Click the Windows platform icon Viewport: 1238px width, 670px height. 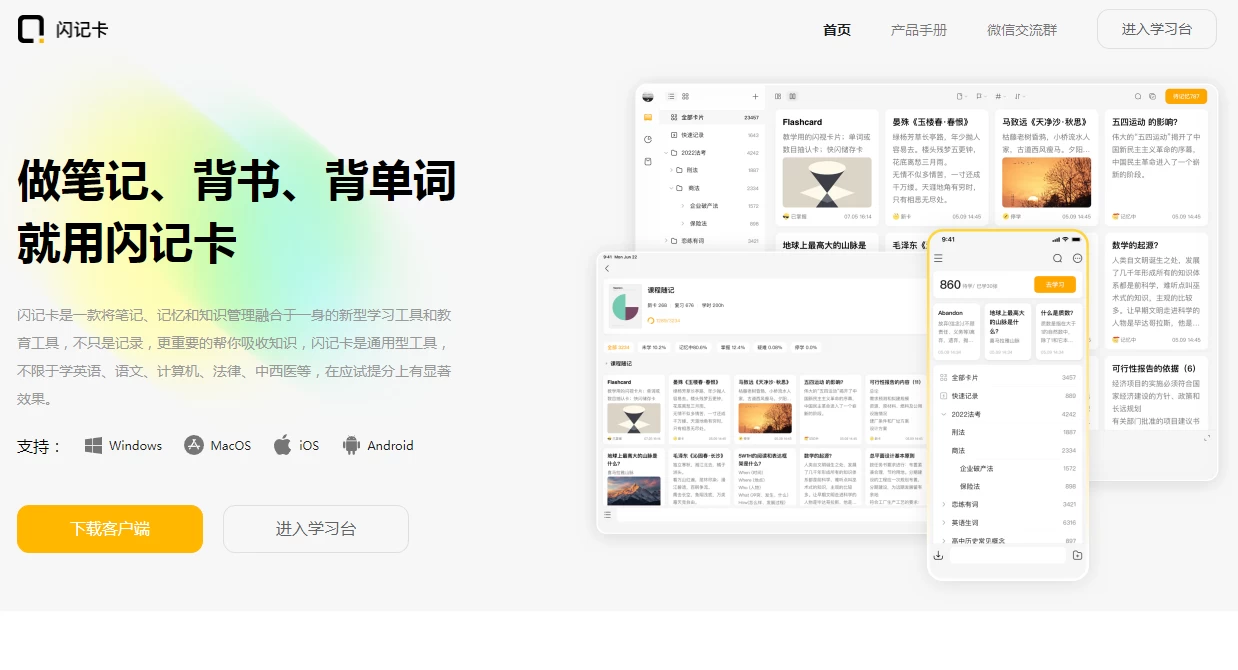click(x=93, y=445)
